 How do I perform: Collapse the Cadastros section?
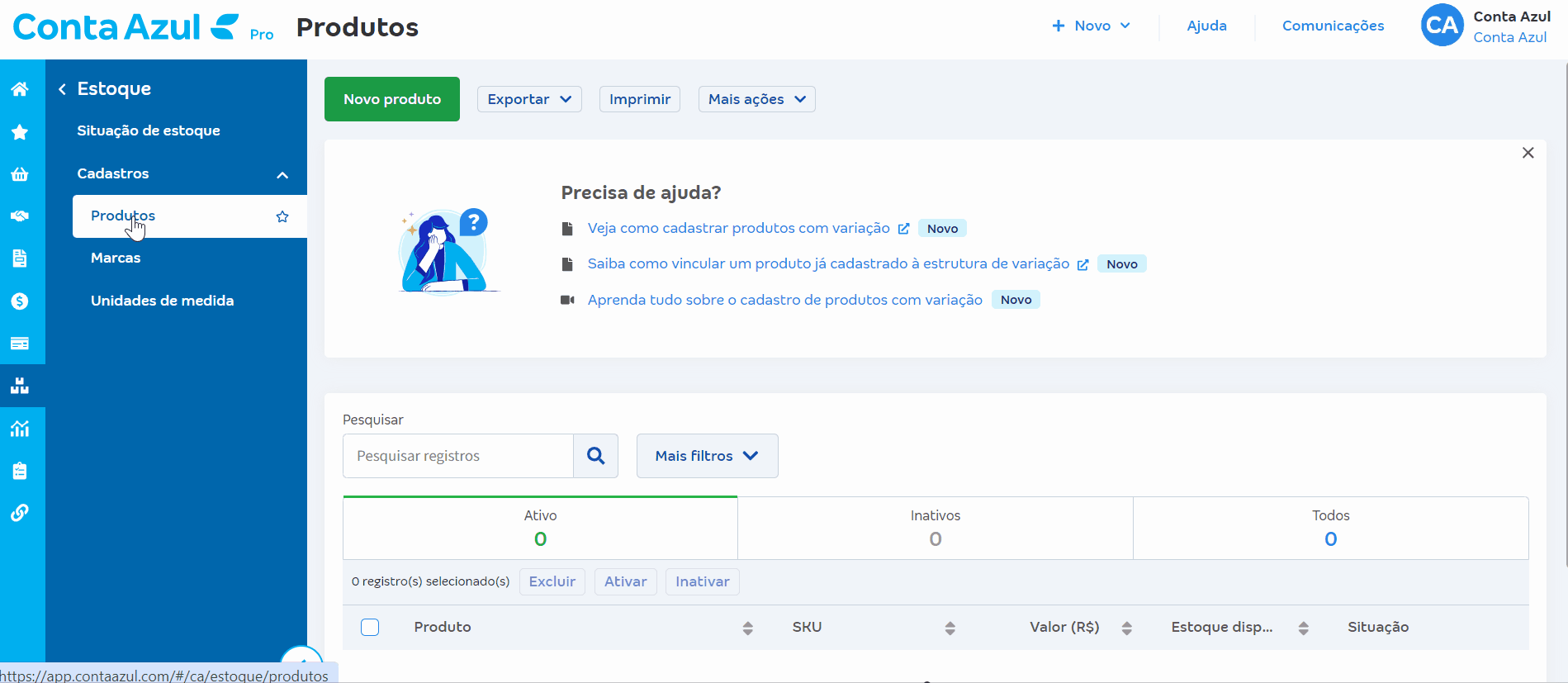point(282,174)
